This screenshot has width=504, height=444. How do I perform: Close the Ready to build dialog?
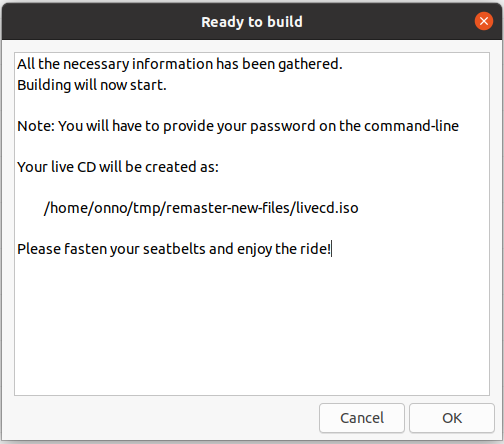tap(484, 21)
